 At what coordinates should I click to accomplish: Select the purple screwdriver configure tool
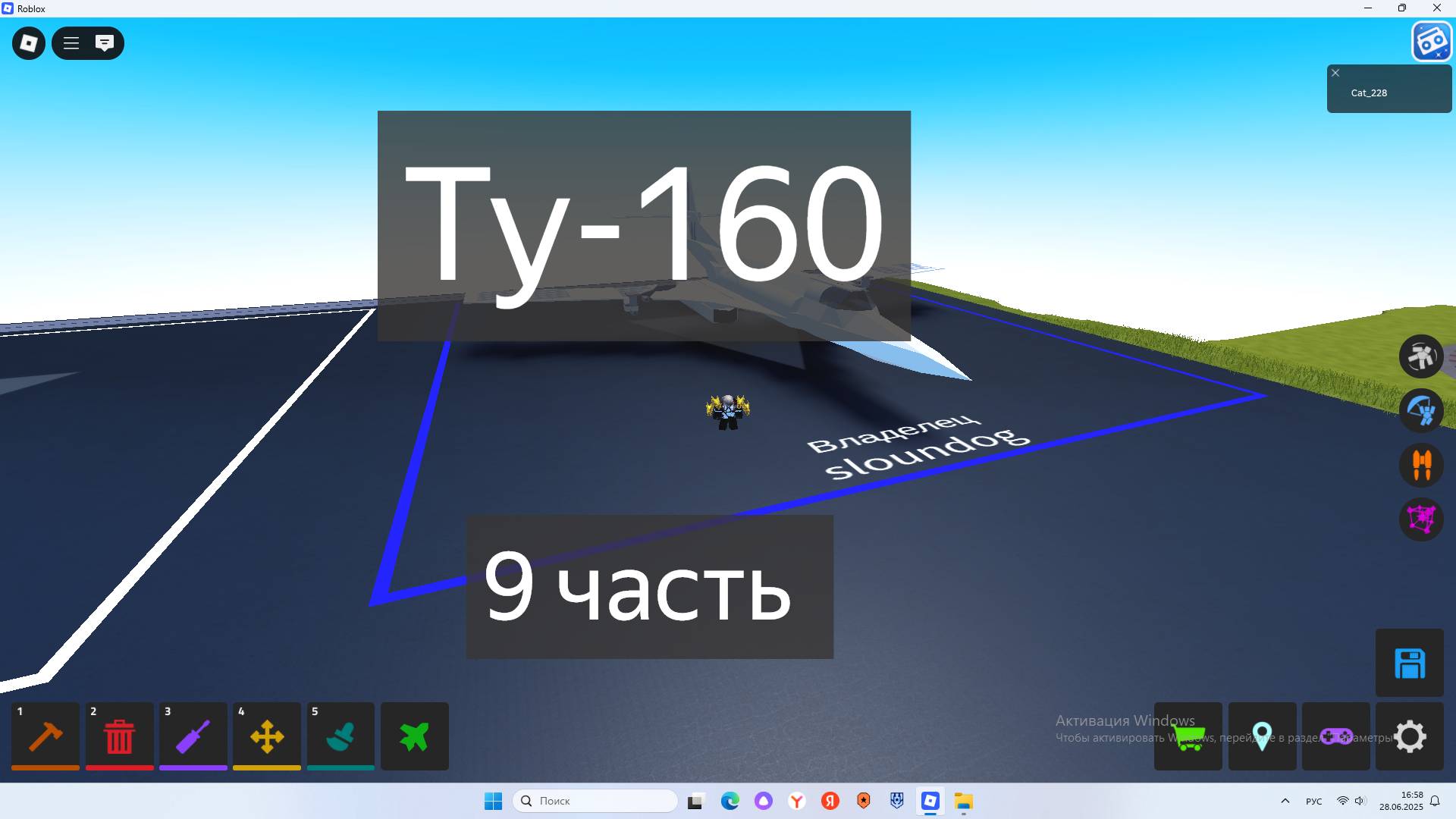coord(193,736)
